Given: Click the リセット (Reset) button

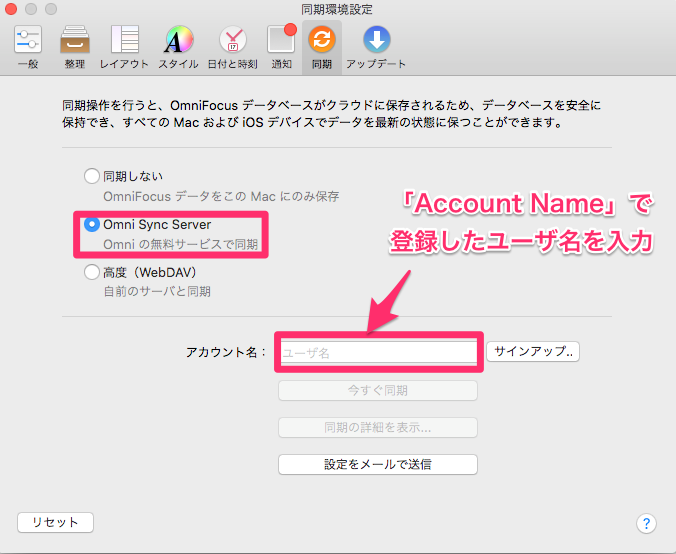Looking at the screenshot, I should point(55,522).
